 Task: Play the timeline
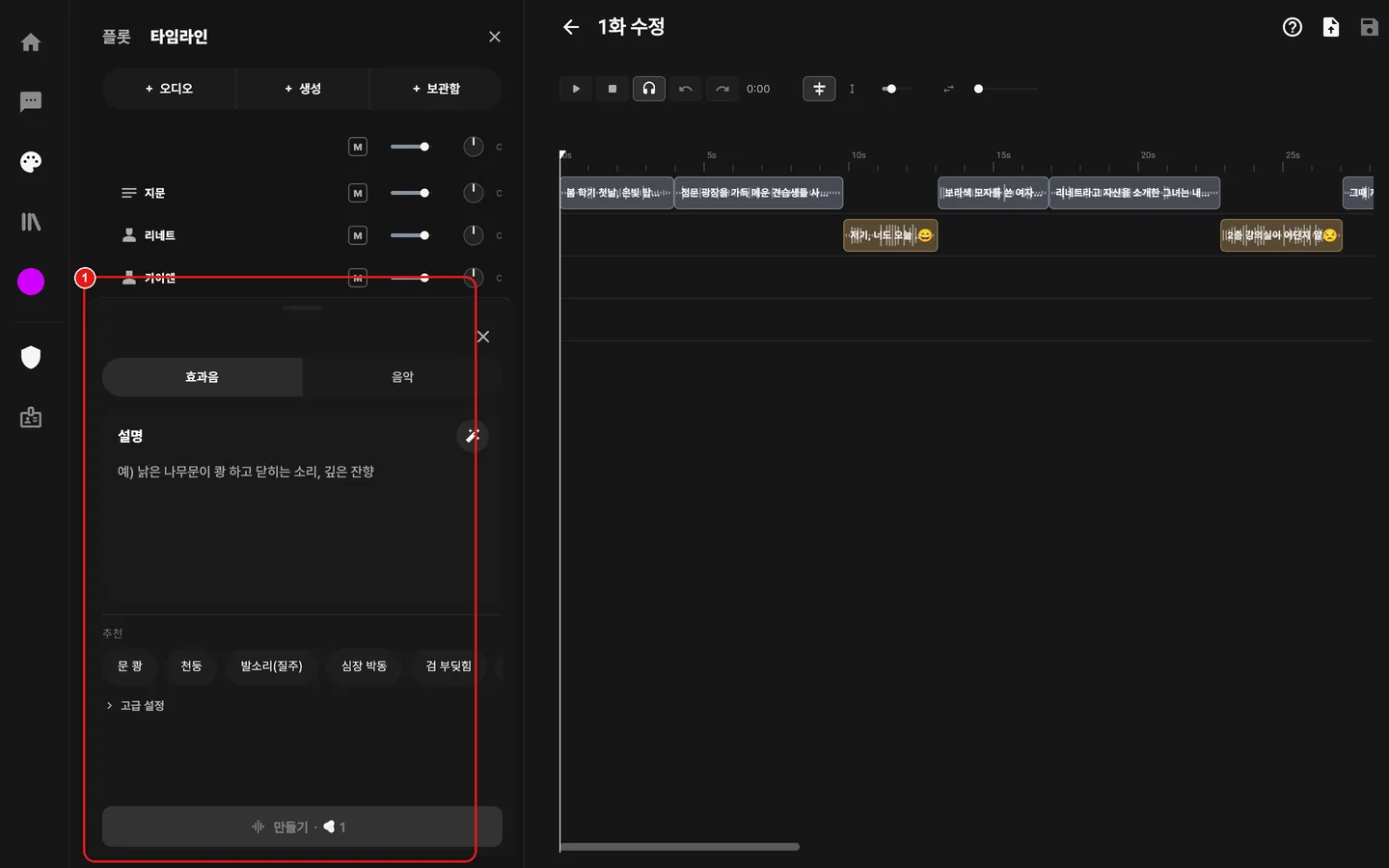click(x=576, y=89)
